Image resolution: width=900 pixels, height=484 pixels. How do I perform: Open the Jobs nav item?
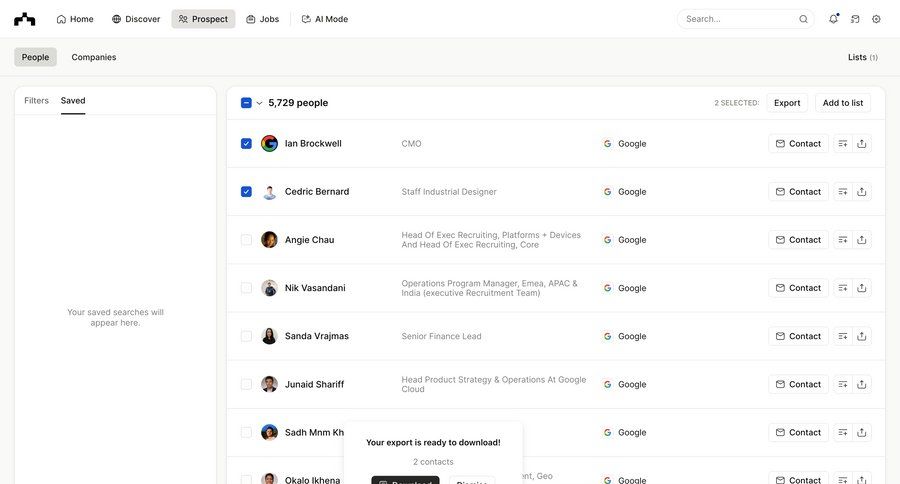click(263, 19)
